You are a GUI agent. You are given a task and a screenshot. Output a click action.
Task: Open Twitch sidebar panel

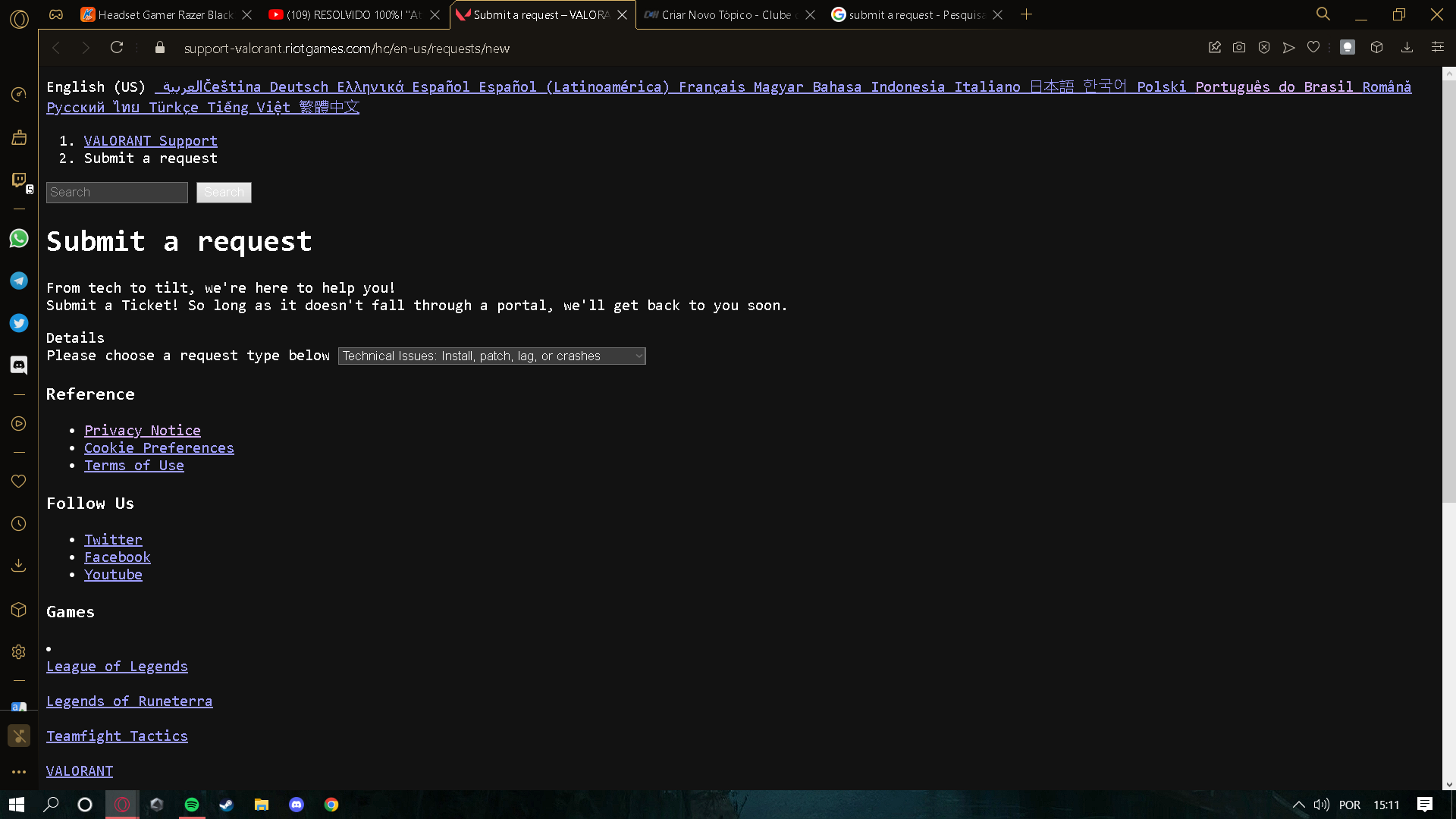[19, 180]
